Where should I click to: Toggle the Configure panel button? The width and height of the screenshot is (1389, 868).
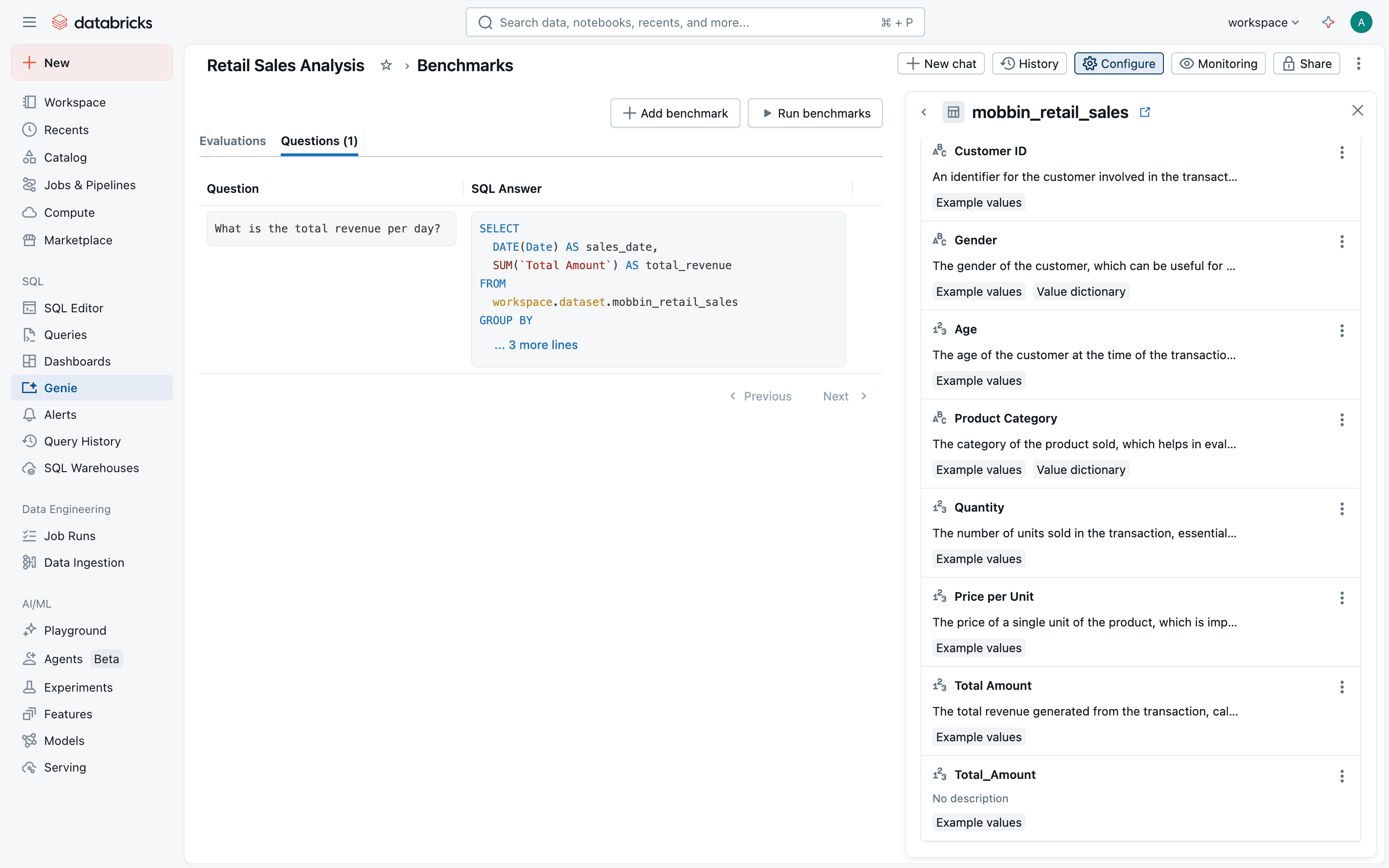[x=1118, y=64]
